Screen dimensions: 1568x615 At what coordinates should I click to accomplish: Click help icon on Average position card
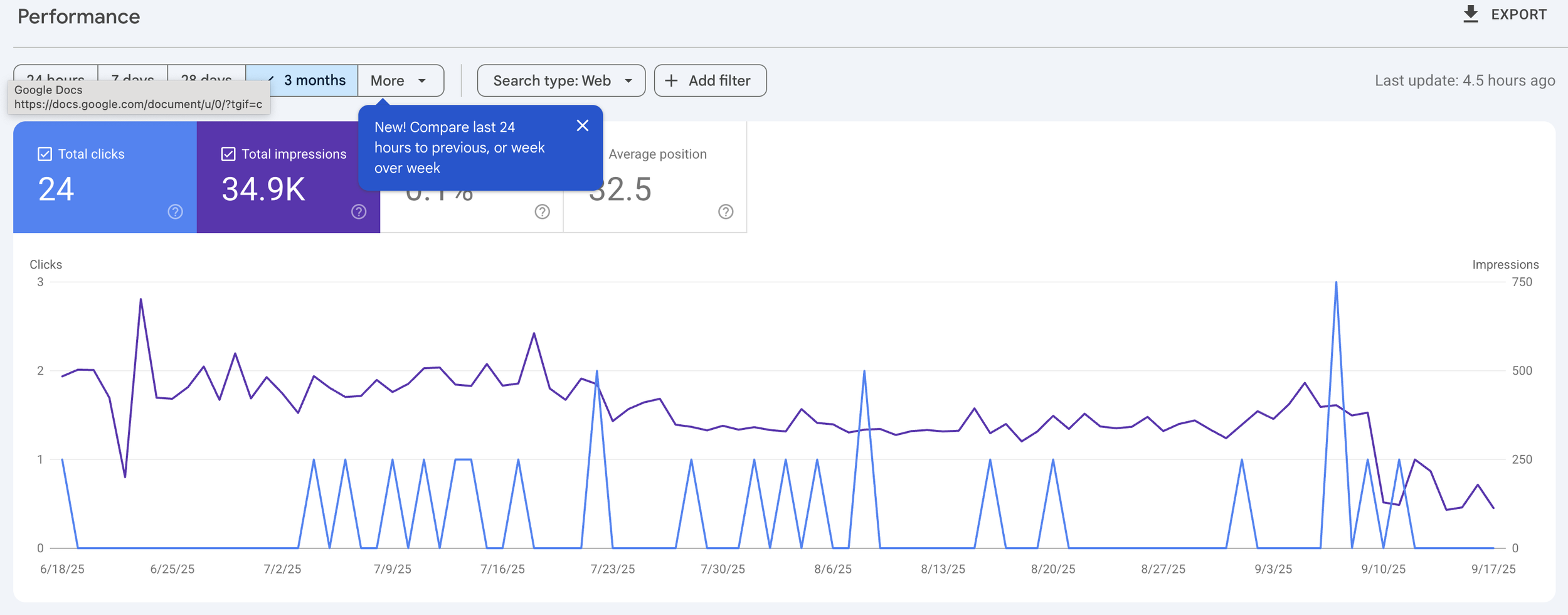726,212
